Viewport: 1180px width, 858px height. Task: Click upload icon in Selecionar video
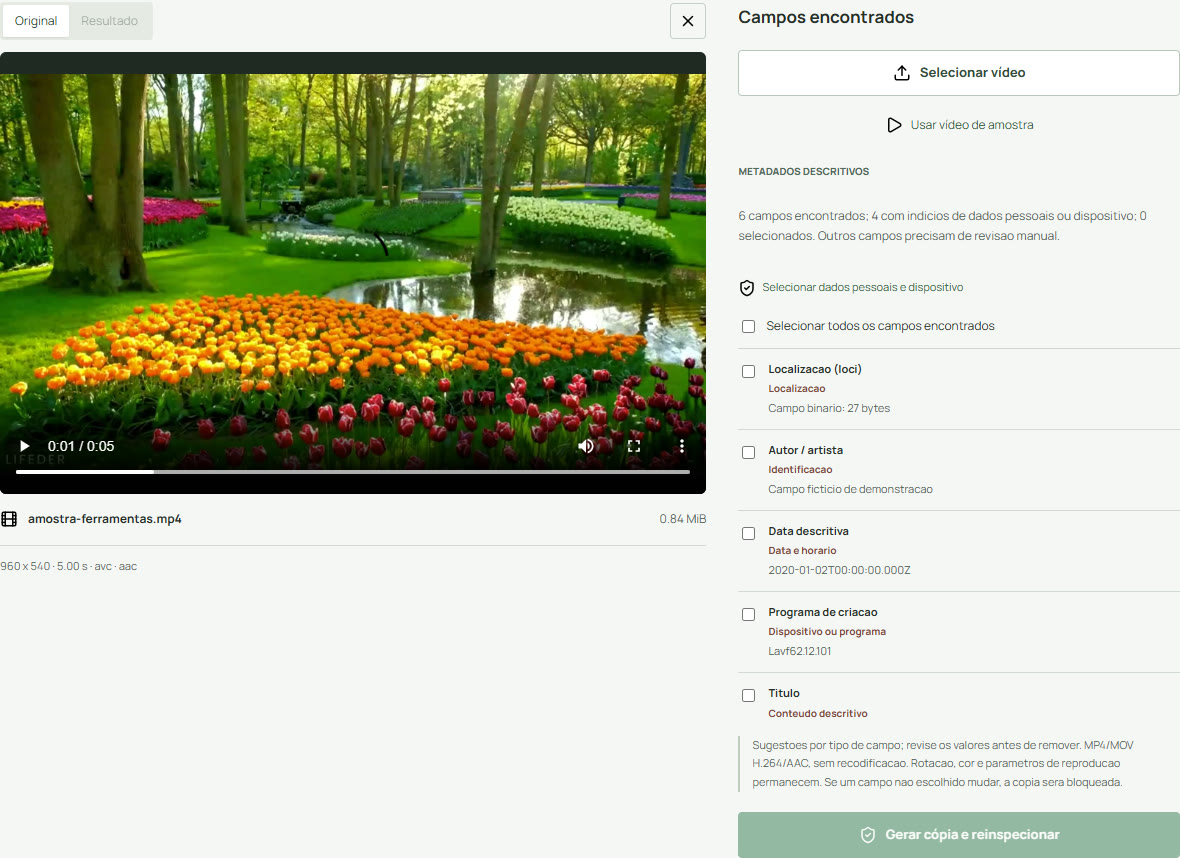point(902,73)
